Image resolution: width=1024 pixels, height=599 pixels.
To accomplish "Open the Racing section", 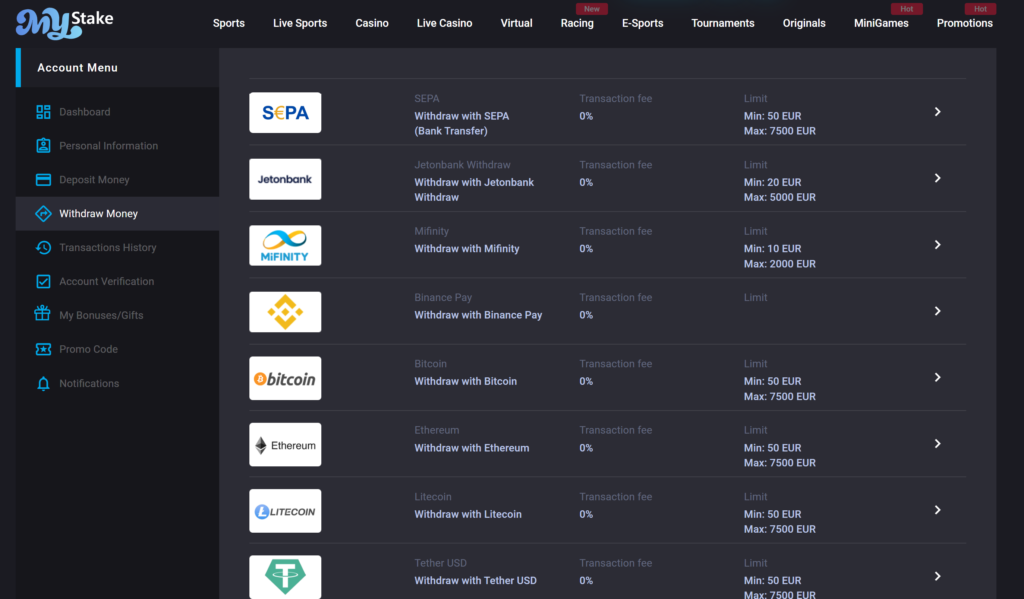I will [577, 24].
